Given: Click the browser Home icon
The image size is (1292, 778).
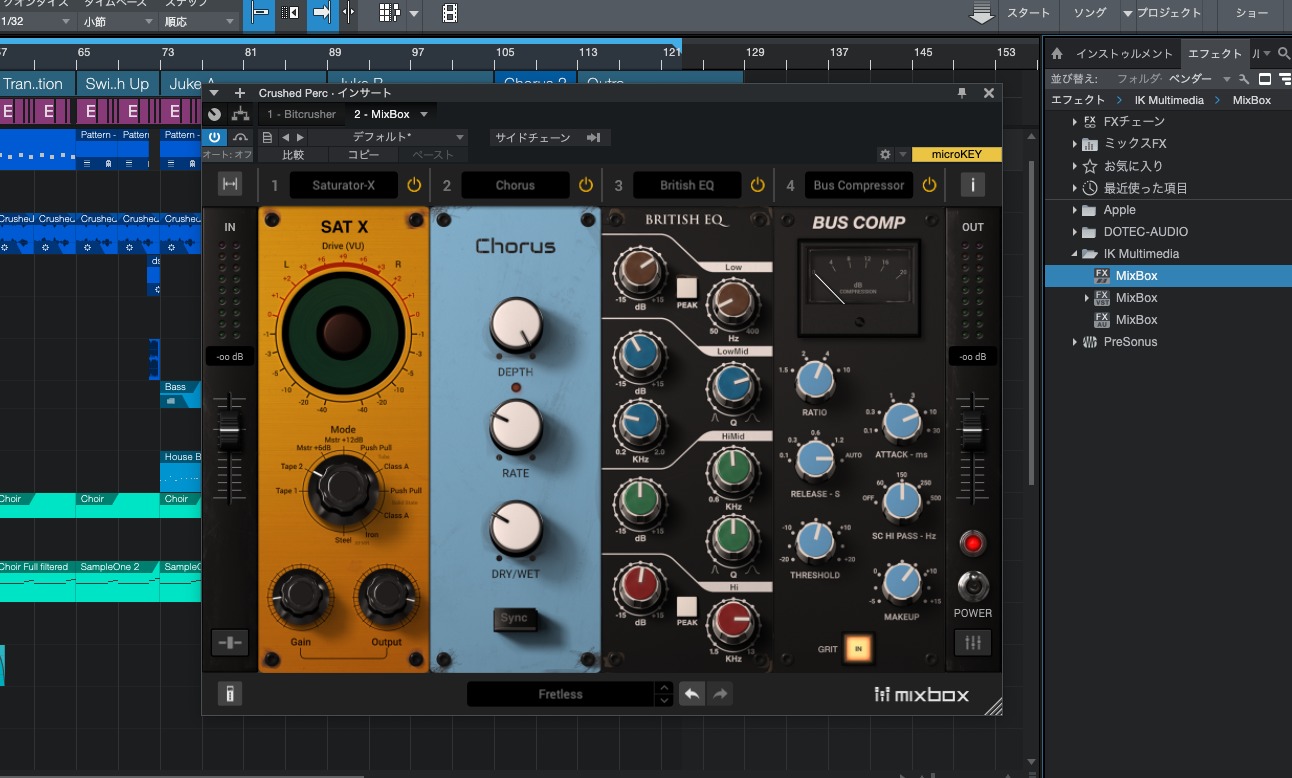Looking at the screenshot, I should (1057, 53).
